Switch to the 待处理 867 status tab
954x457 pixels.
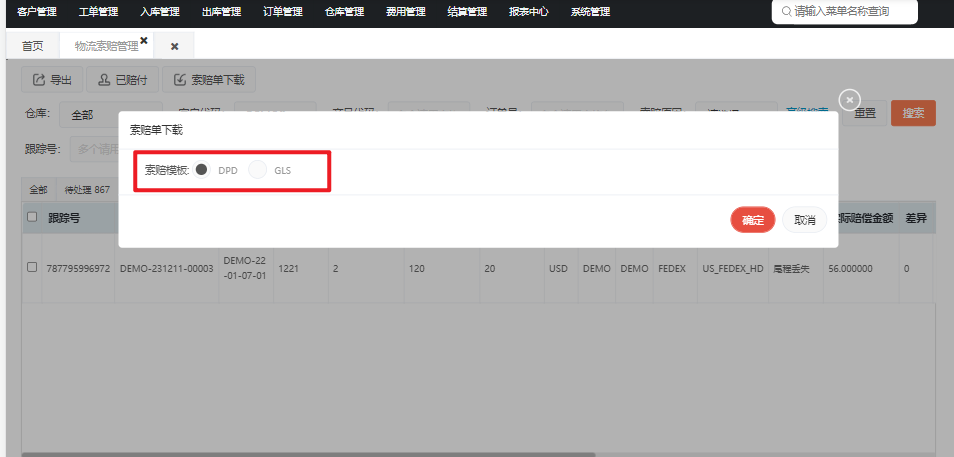click(87, 190)
